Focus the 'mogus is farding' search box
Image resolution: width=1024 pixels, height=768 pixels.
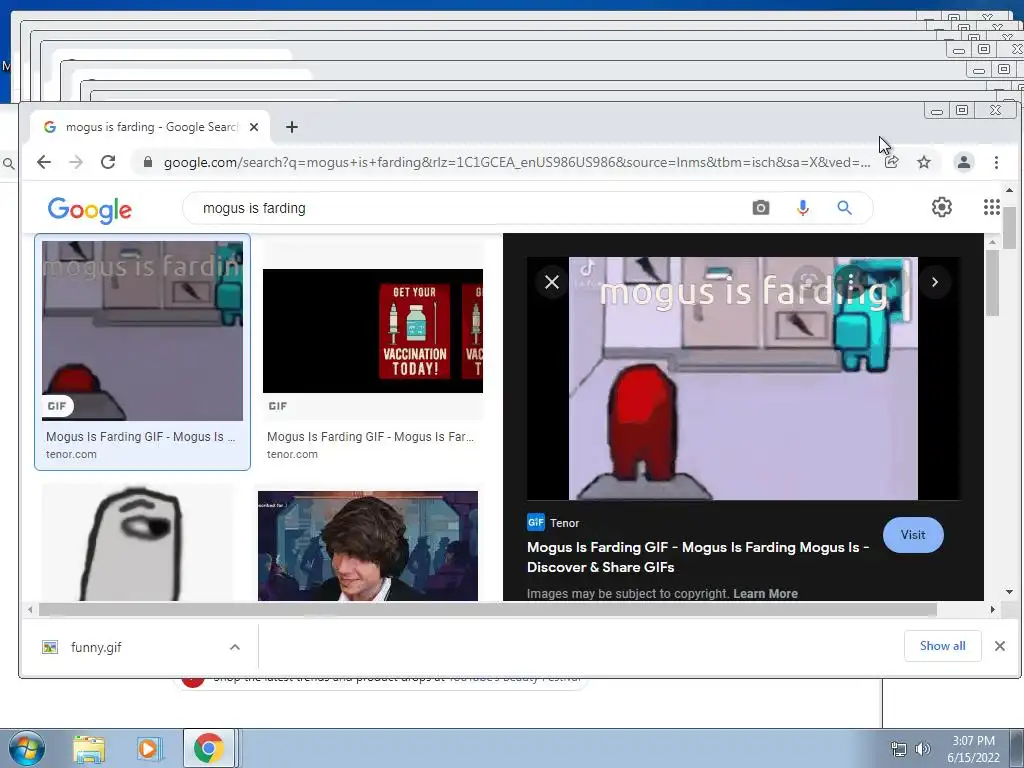click(470, 208)
